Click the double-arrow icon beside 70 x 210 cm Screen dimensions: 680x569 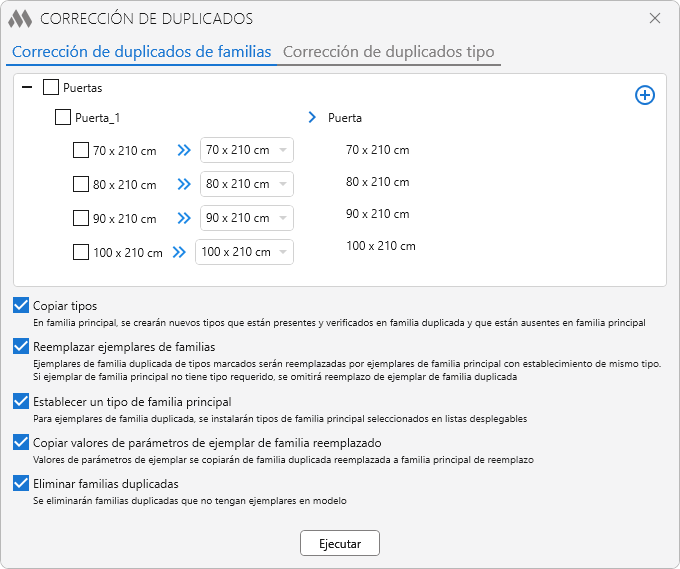pos(183,151)
